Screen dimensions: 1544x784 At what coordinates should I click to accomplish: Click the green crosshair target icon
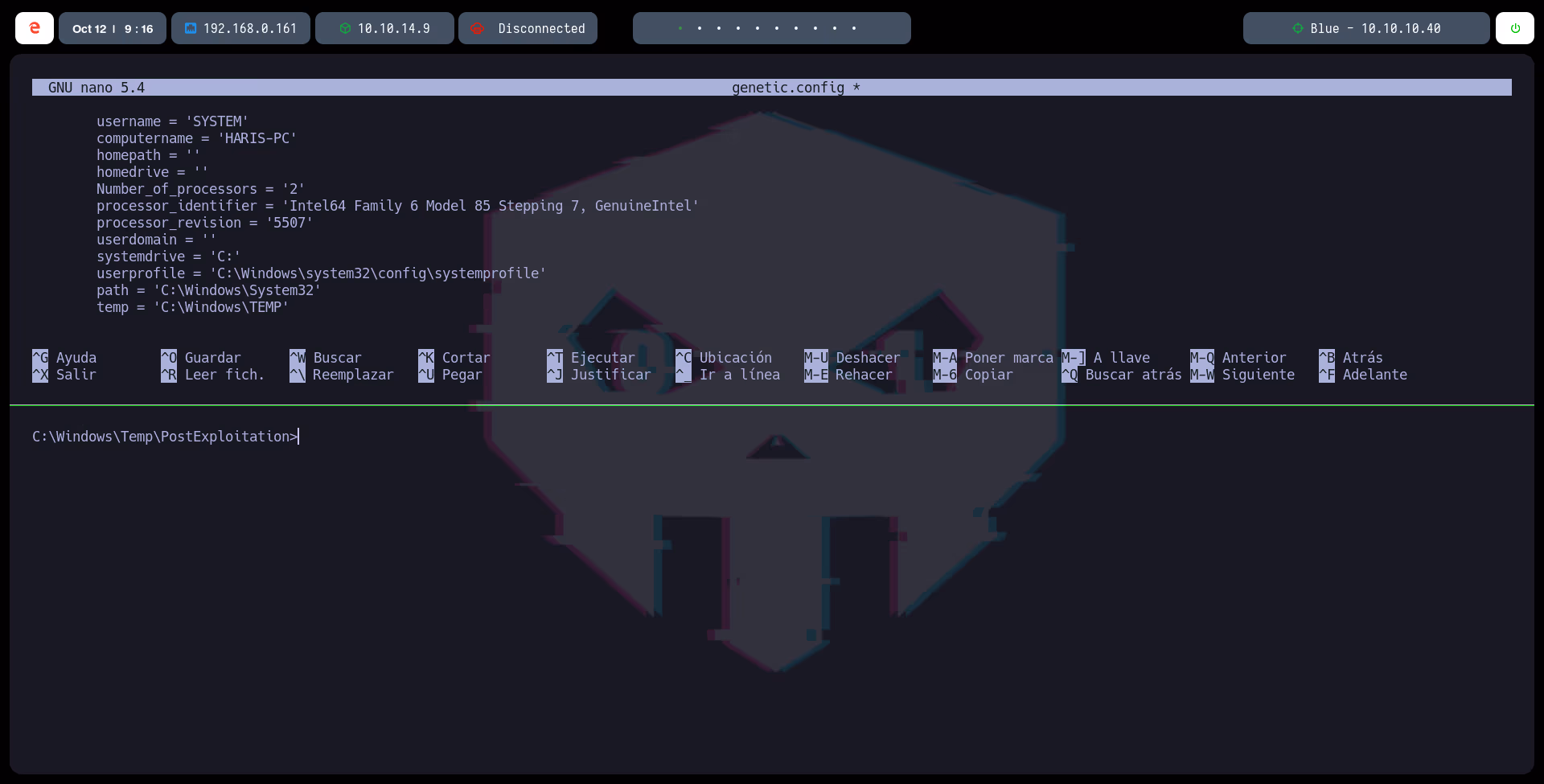tap(1297, 28)
